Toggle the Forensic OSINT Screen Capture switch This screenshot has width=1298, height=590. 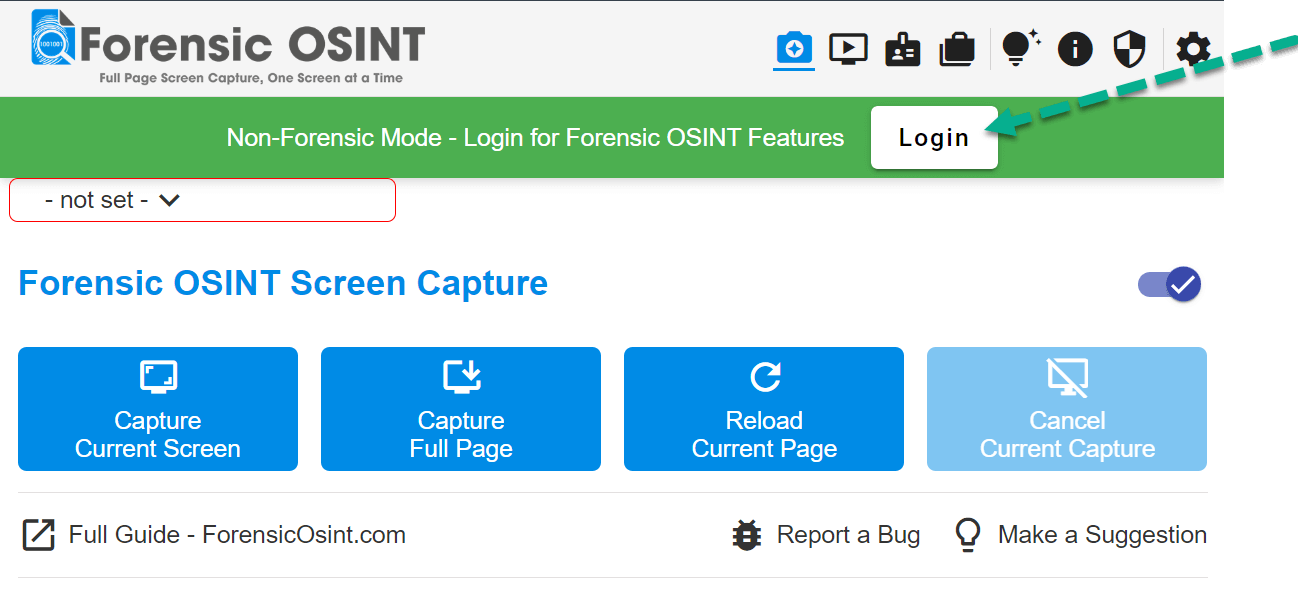[x=1169, y=284]
